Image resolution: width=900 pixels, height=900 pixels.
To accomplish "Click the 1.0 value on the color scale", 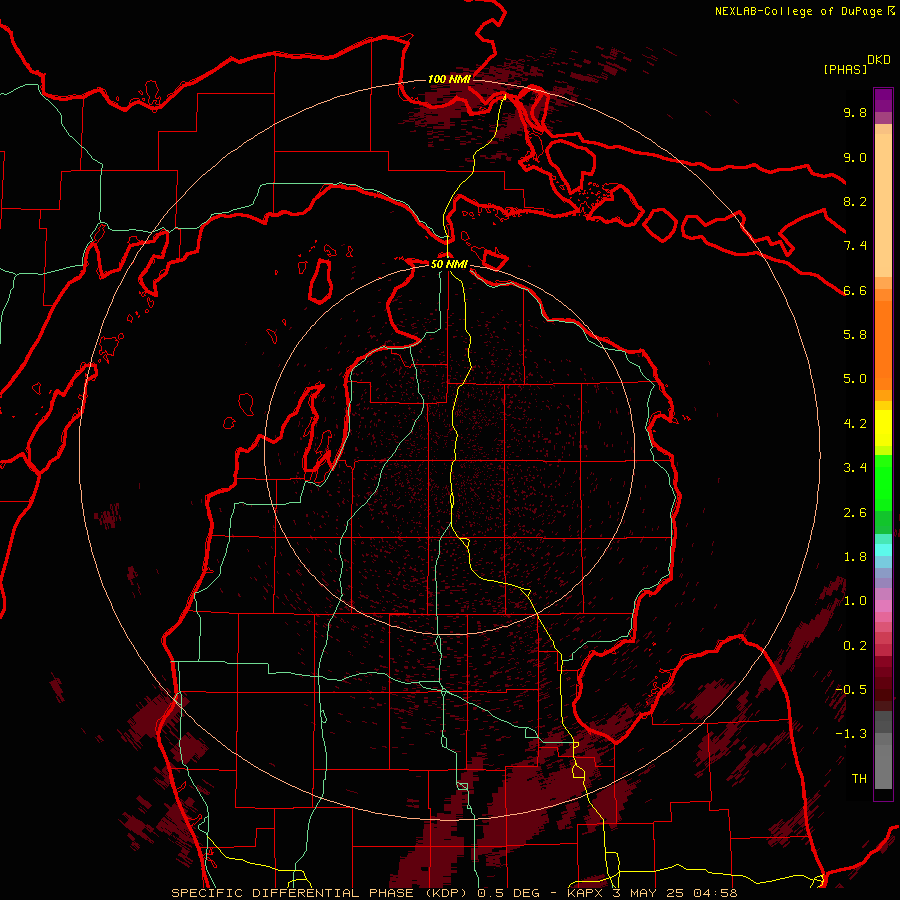I will (855, 601).
